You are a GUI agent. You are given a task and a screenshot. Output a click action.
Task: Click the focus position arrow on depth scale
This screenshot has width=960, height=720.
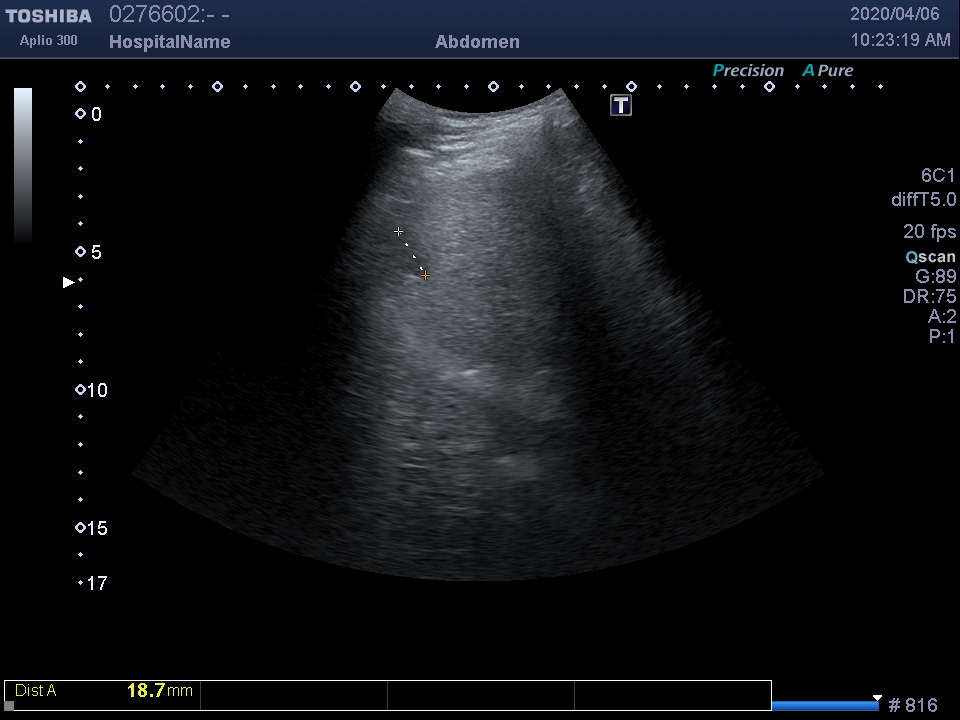68,282
